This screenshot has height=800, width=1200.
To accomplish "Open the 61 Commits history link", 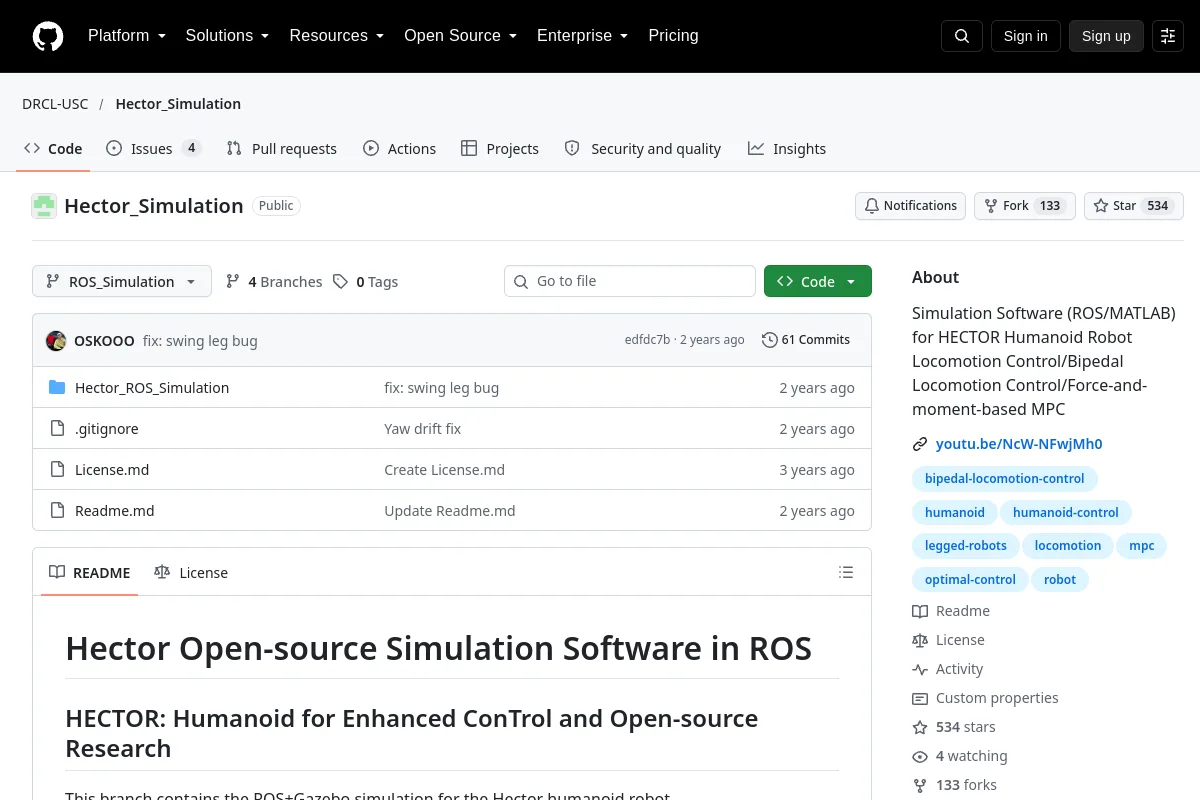I will 806,340.
